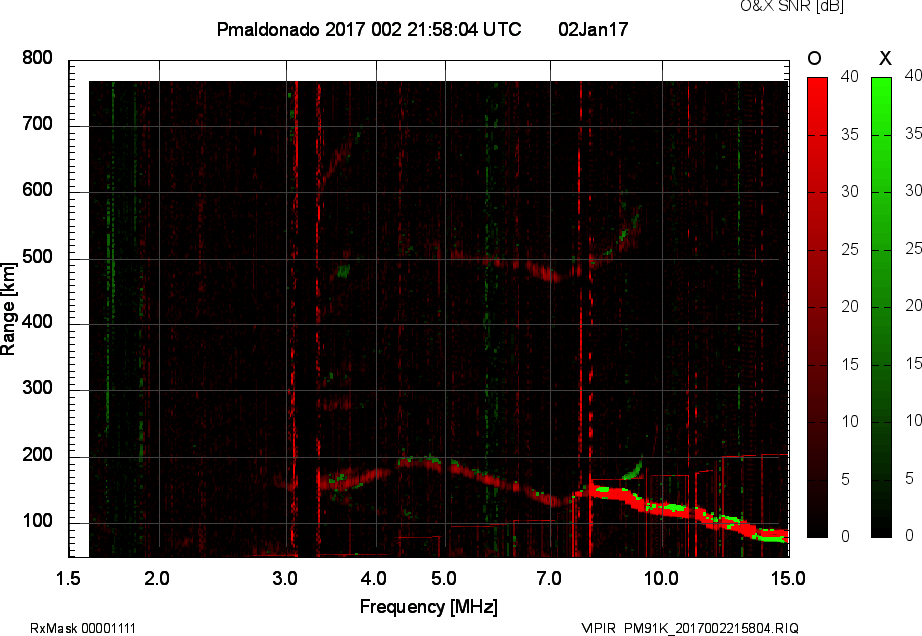Click the 'O' label above red colorbar
The width and height of the screenshot is (922, 636).
(814, 58)
